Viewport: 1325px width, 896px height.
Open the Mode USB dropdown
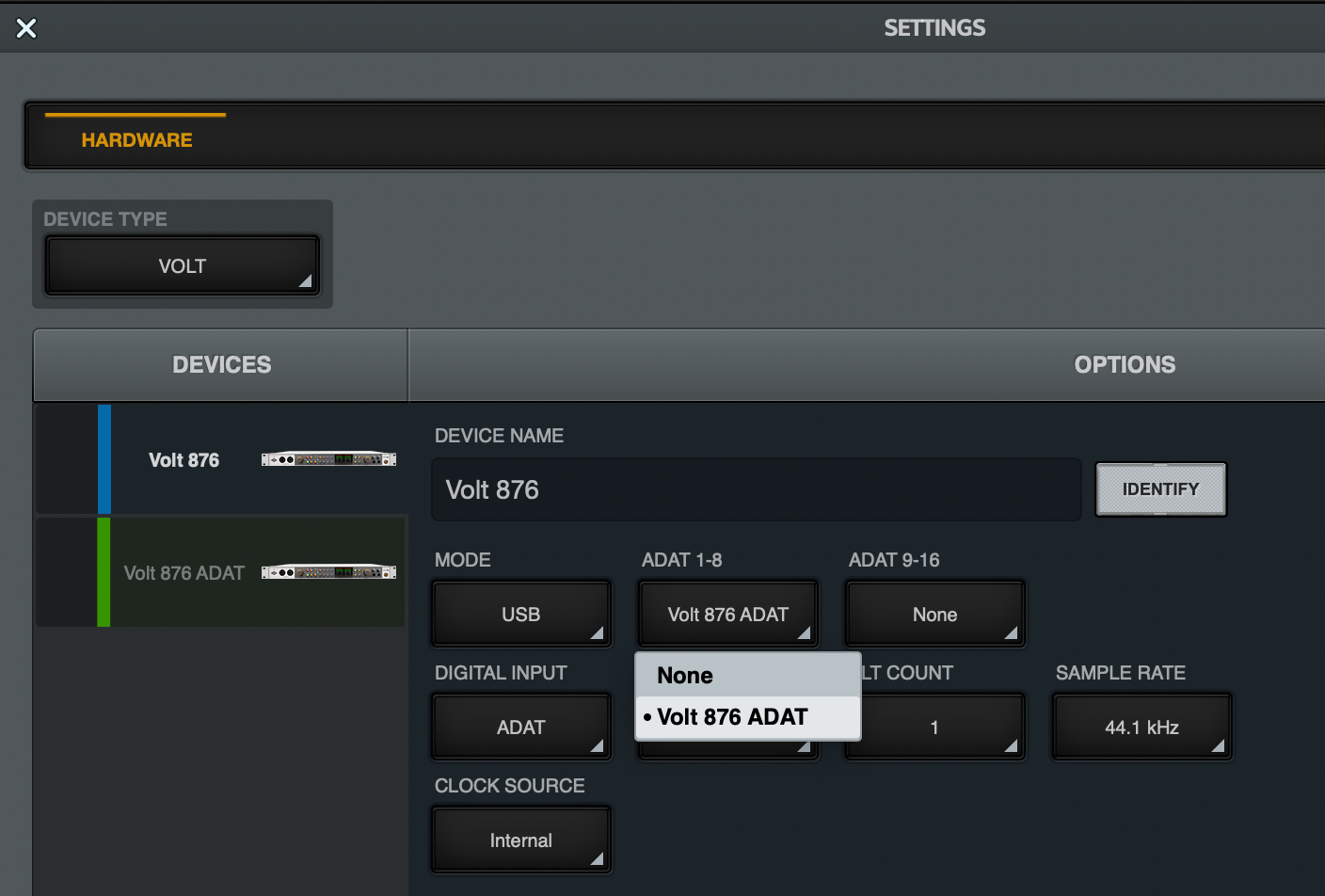(520, 615)
